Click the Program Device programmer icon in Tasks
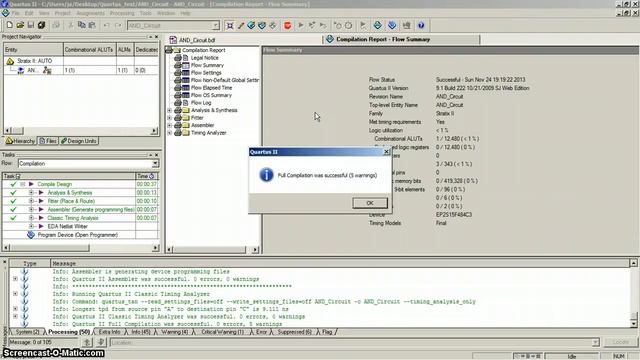This screenshot has width=640, height=360. click(31, 235)
